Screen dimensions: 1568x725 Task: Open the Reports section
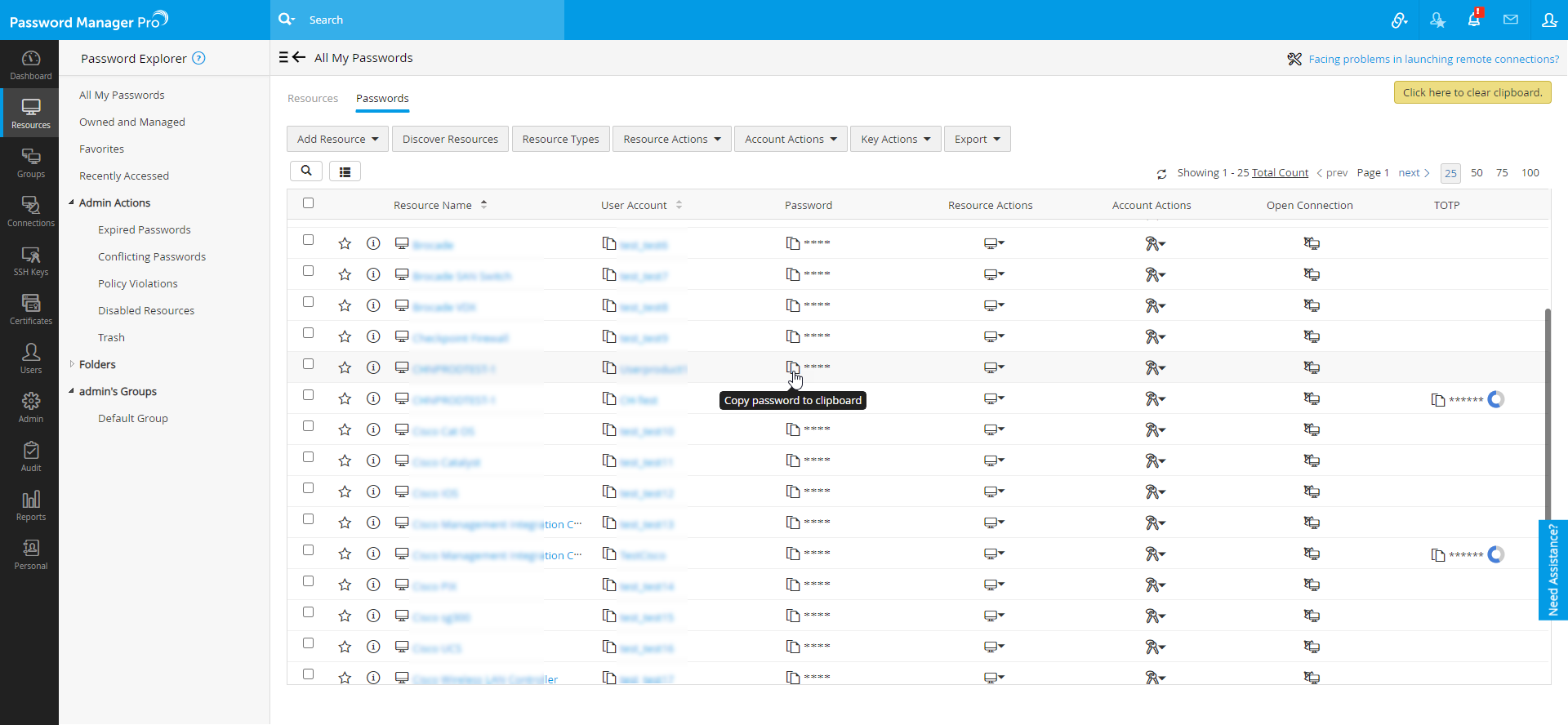click(x=30, y=505)
